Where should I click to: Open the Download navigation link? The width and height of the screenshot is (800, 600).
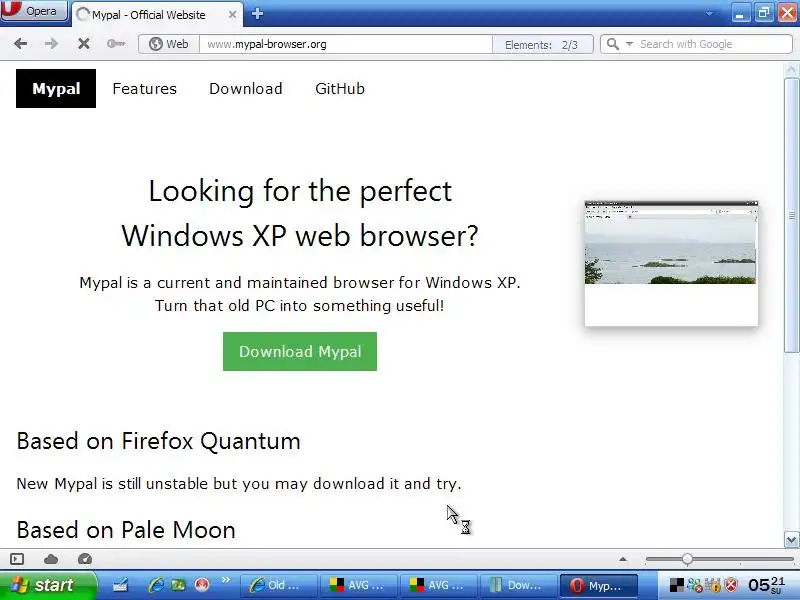coord(245,88)
